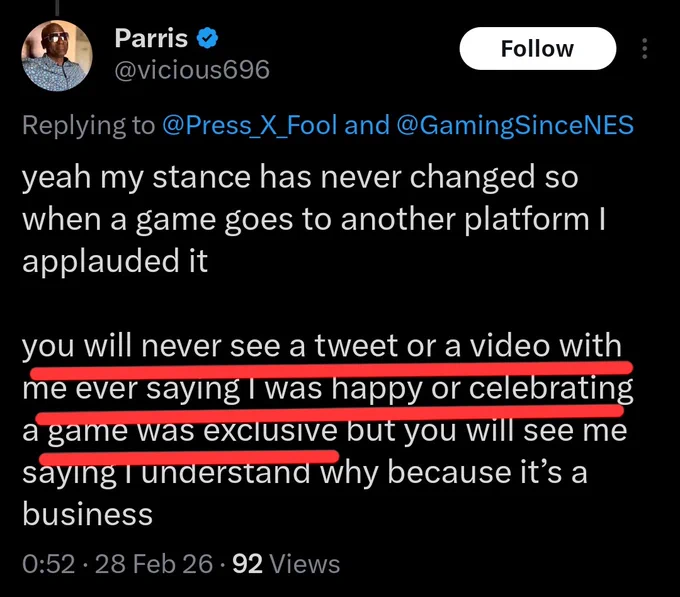
Task: Click the 0:52 timestamp
Action: click(49, 564)
